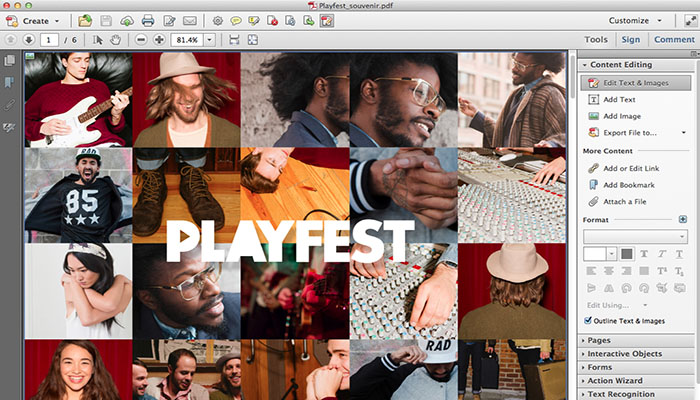The image size is (700, 400).
Task: Select the Hand pan tool
Action: (x=115, y=40)
